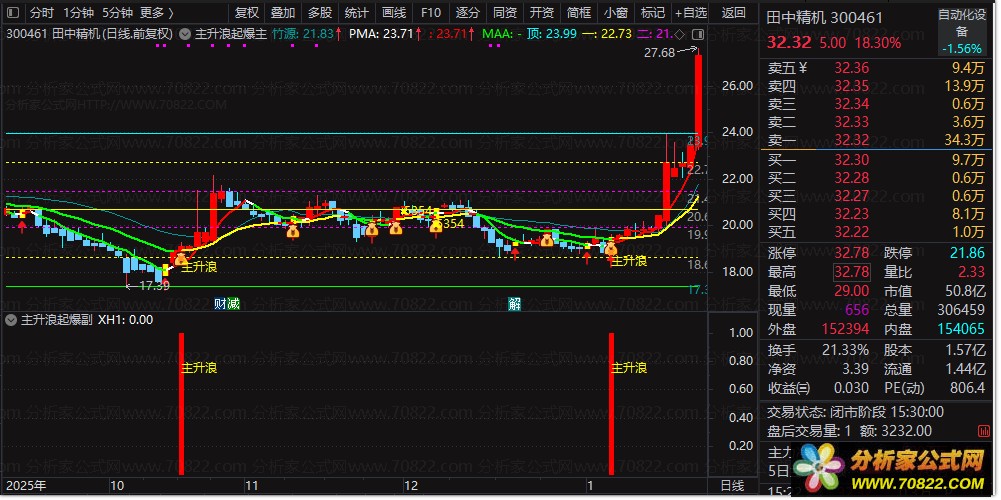Viewport: 1001px width, 500px height.
Task: Click the 分析家公式网 www.70822.com logo
Action: tap(894, 467)
